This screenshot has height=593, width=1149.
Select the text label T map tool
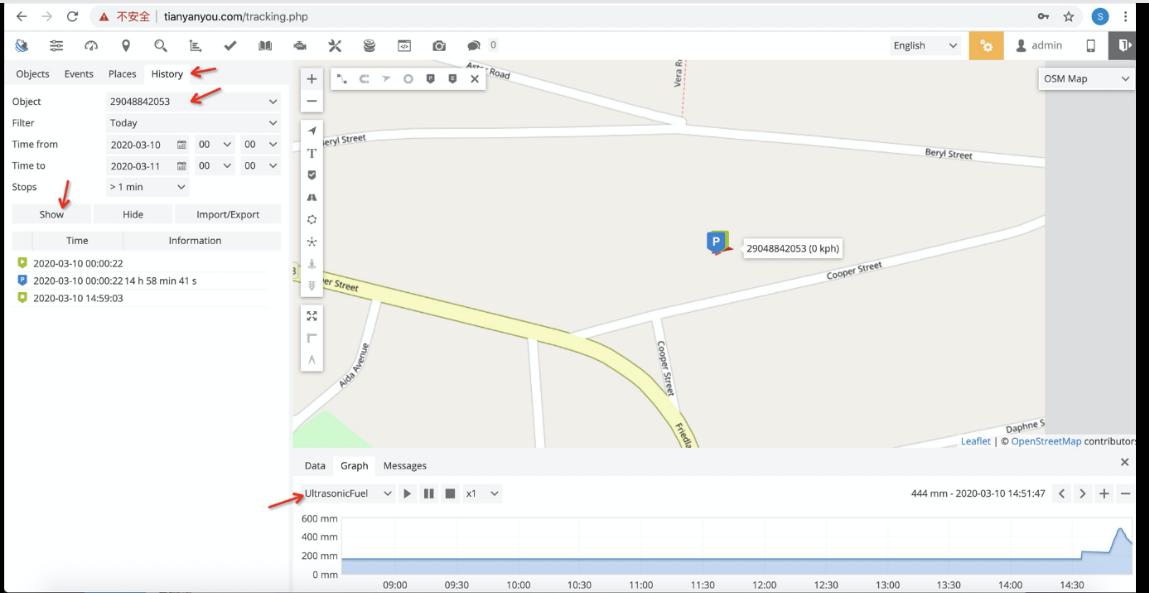click(312, 153)
